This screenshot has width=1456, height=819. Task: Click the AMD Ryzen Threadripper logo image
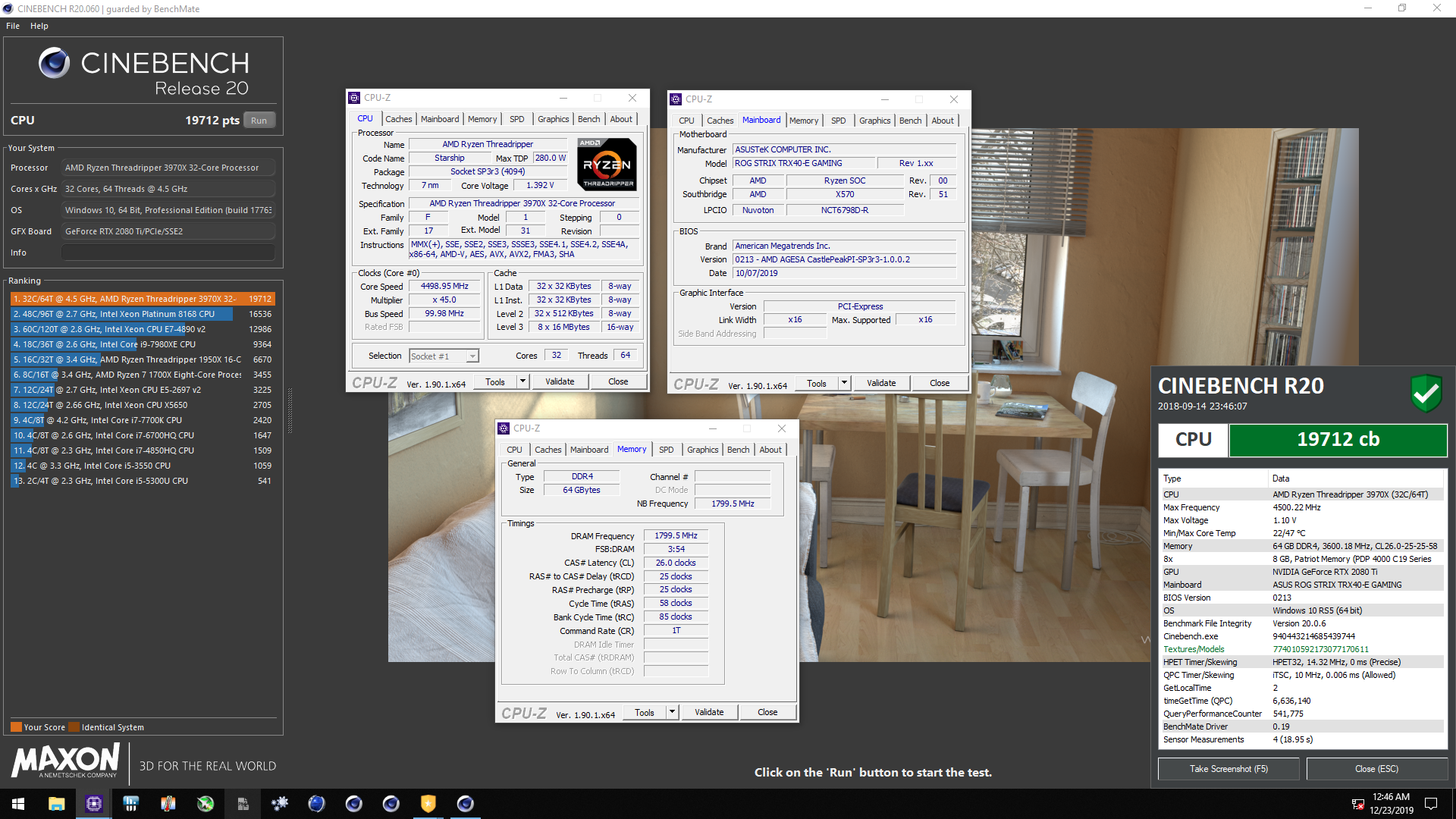click(x=607, y=165)
